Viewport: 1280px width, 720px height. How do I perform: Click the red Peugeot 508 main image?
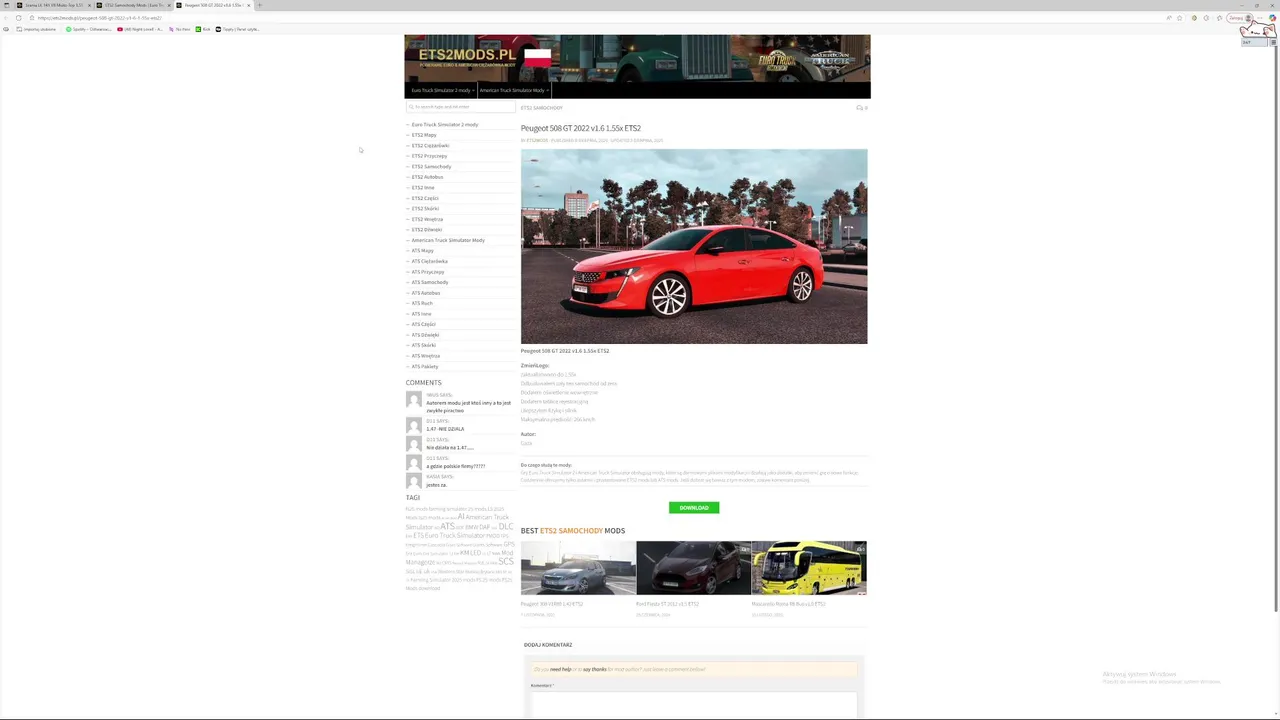pyautogui.click(x=694, y=246)
